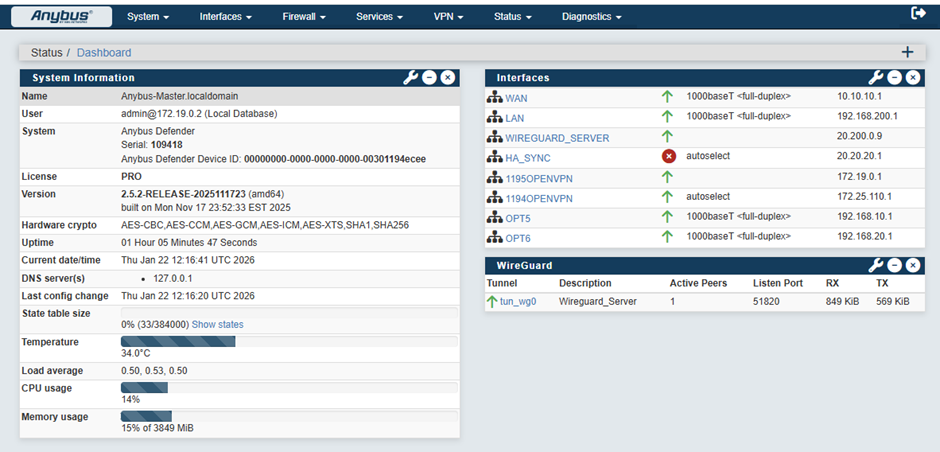Click the logout icon in top bar
Viewport: 940px width, 452px height.
point(919,14)
